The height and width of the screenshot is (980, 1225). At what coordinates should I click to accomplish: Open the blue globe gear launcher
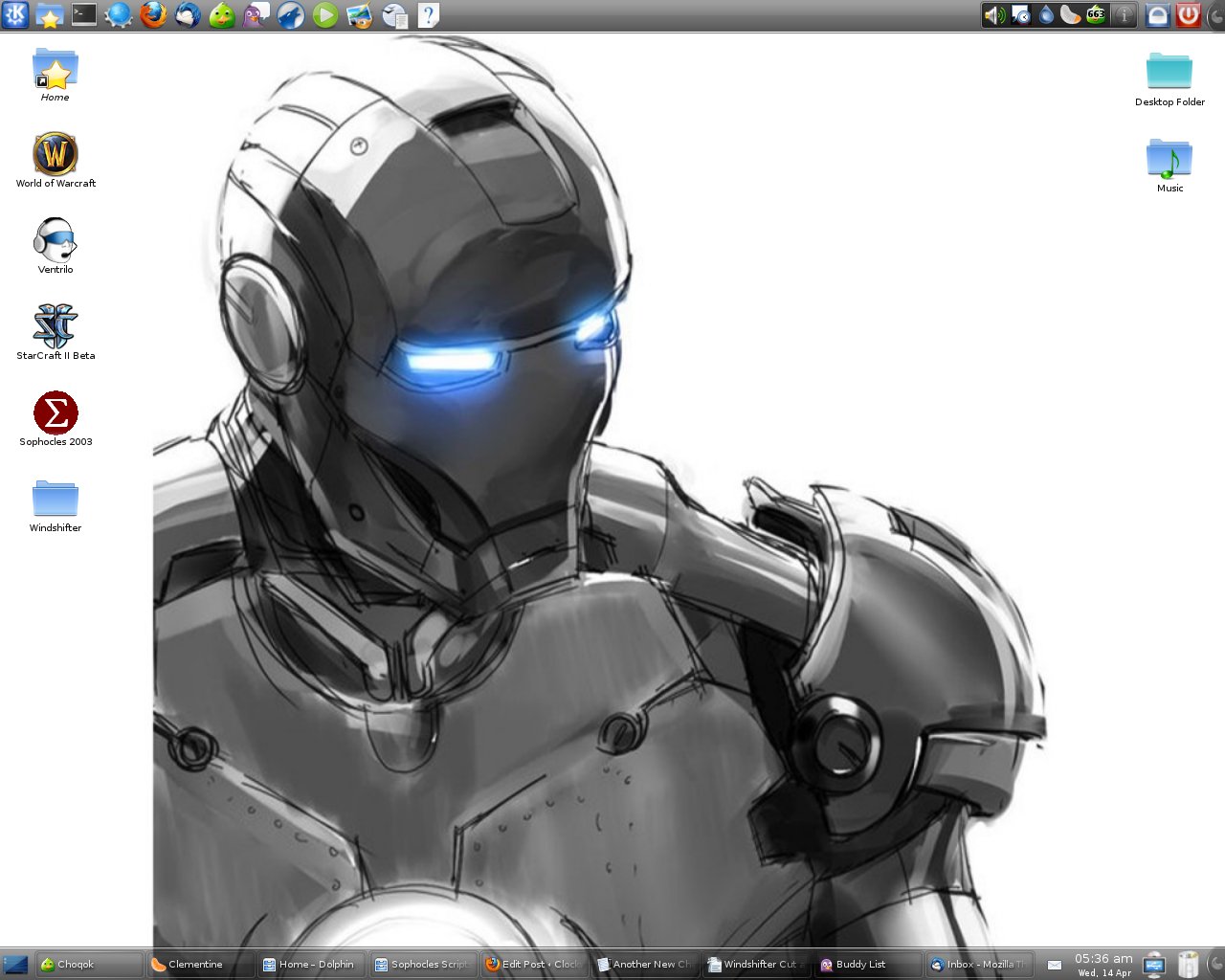(119, 14)
